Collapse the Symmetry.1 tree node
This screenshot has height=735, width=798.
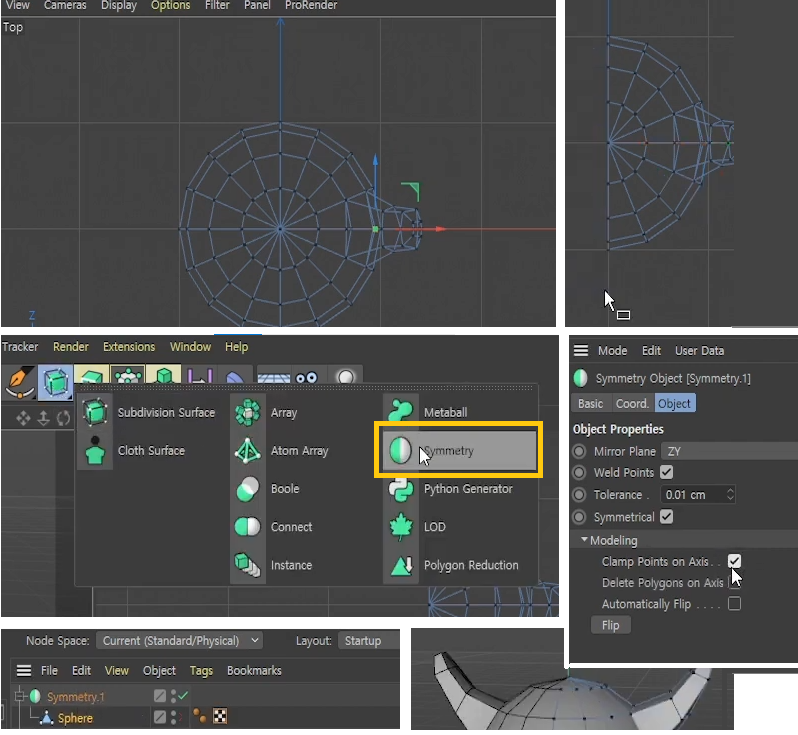19,695
